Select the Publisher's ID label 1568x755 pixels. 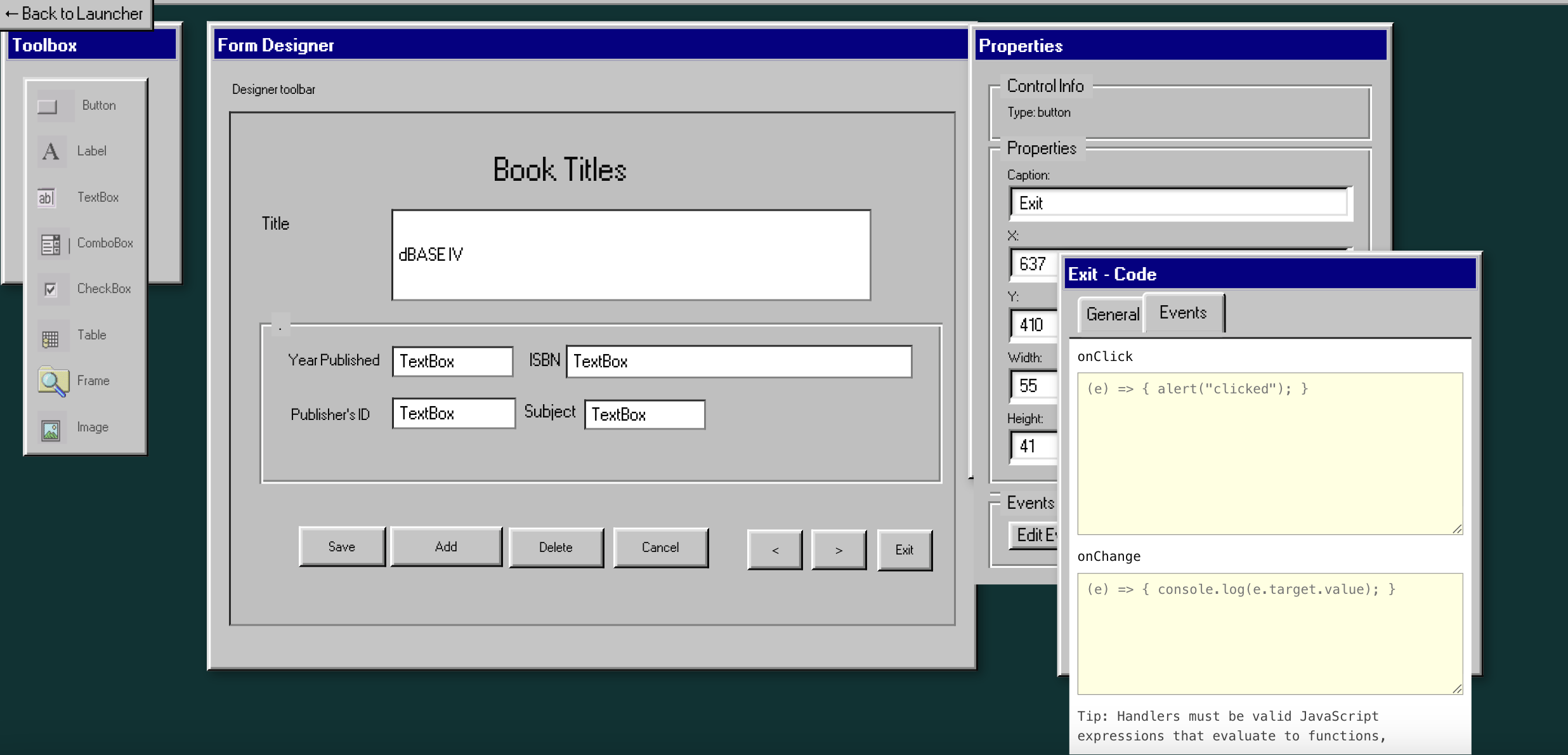(330, 414)
